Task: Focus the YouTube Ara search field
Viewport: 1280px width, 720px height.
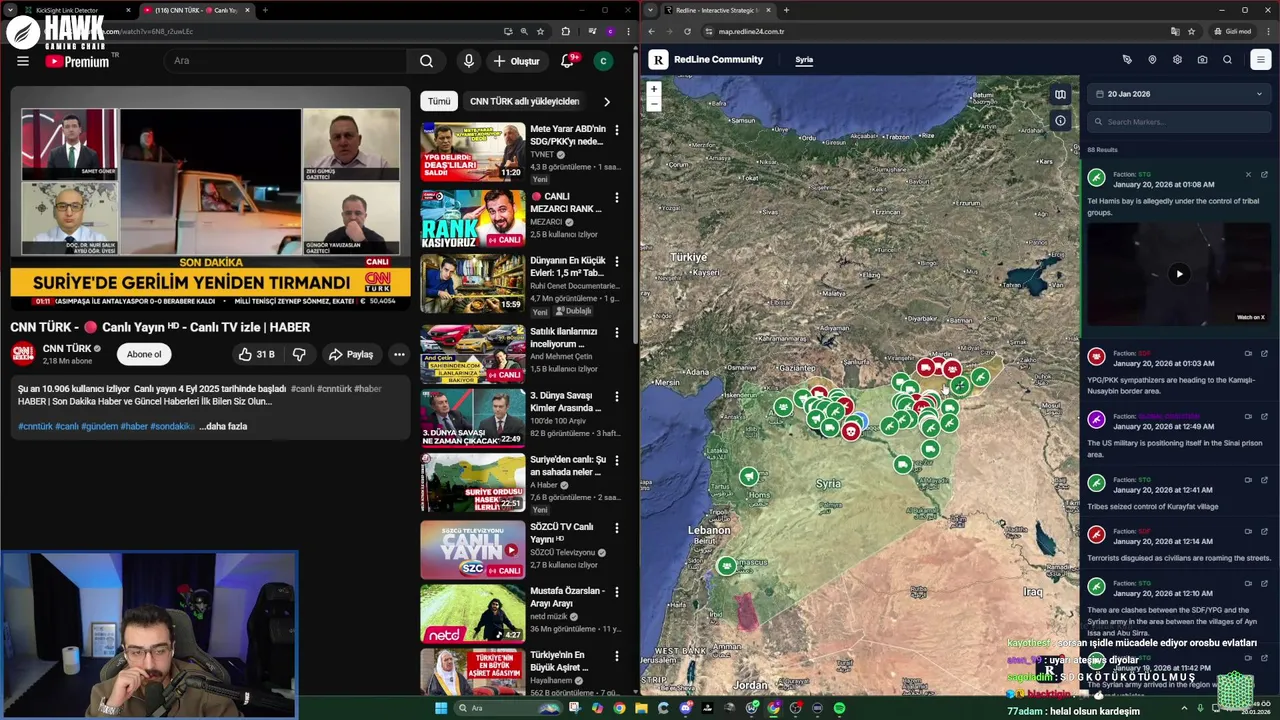Action: pyautogui.click(x=286, y=61)
